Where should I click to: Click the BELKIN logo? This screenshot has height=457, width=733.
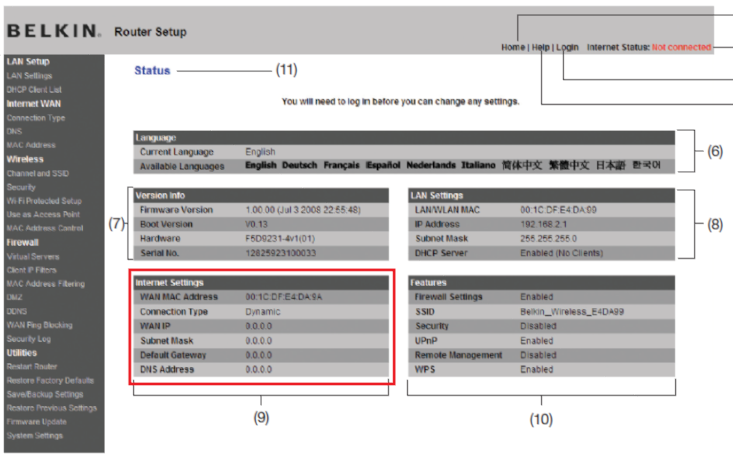(x=54, y=31)
